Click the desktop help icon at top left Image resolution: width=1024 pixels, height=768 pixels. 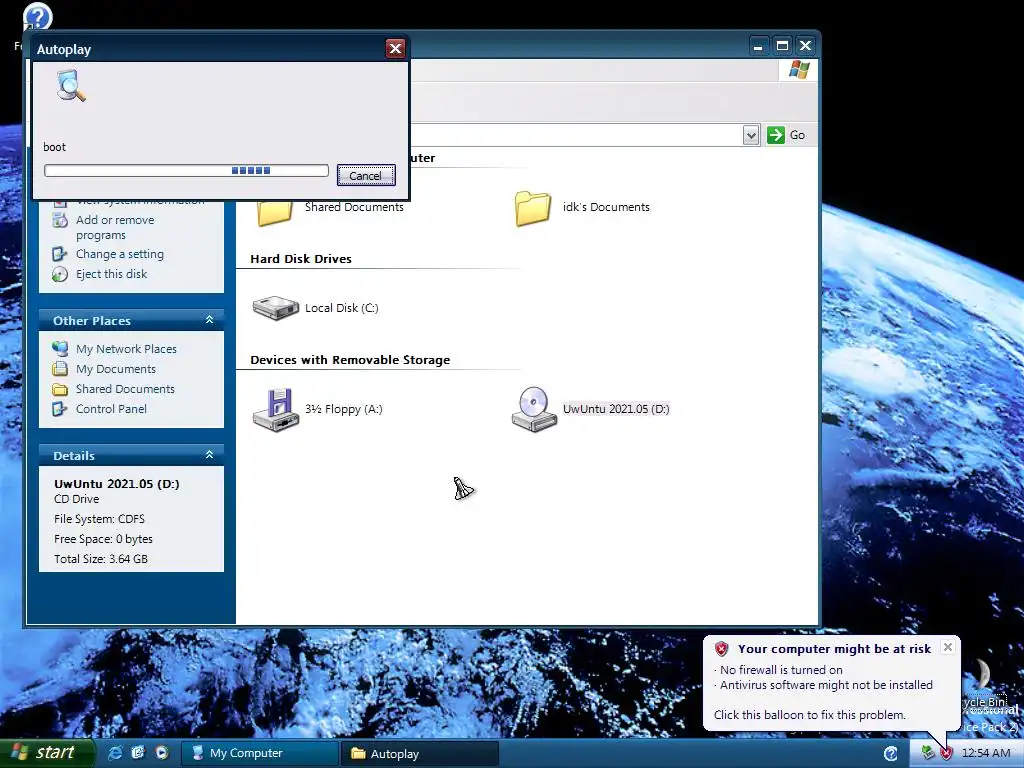pyautogui.click(x=37, y=16)
